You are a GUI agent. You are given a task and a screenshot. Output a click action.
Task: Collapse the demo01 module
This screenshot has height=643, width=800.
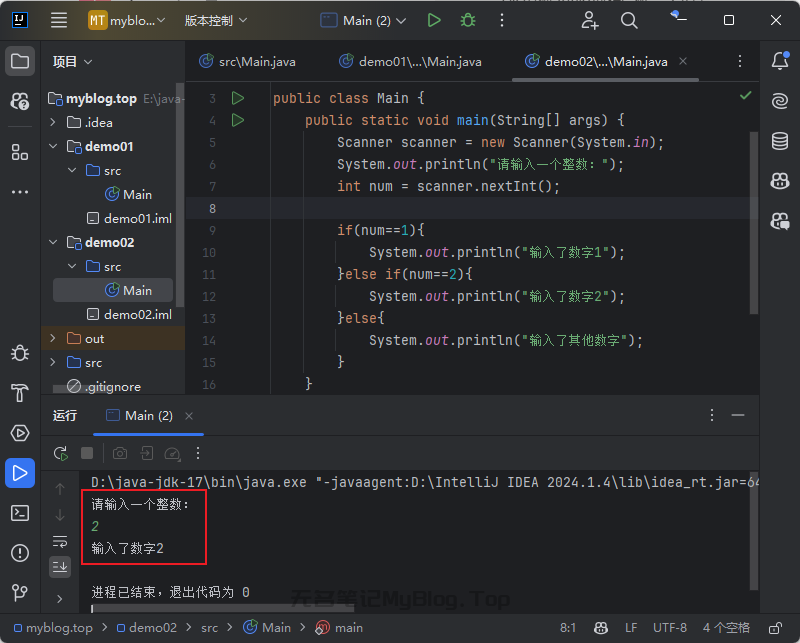click(53, 146)
